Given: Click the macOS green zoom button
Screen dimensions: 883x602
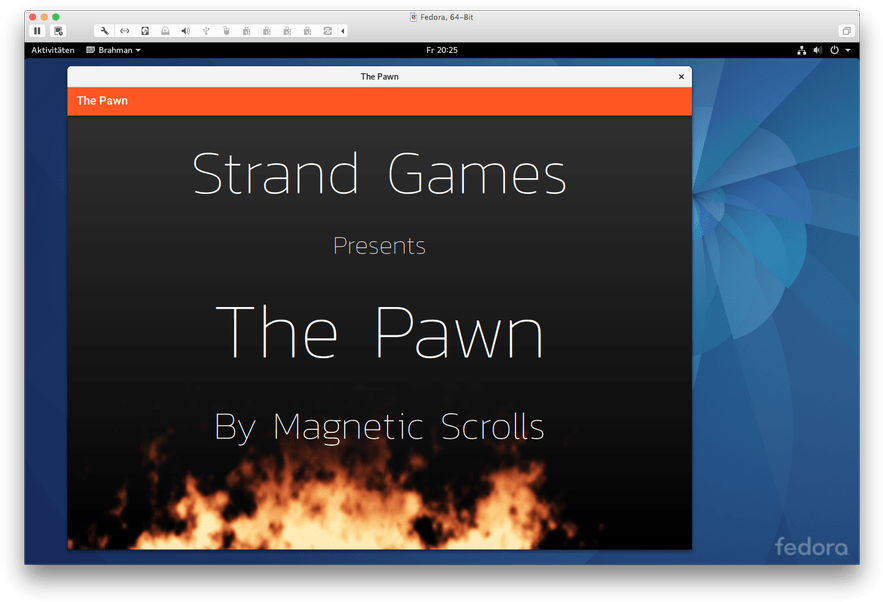Looking at the screenshot, I should tap(56, 17).
